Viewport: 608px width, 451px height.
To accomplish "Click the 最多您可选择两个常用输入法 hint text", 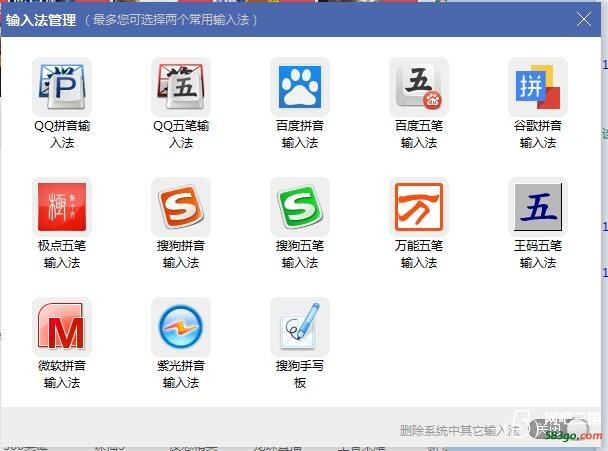I will (171, 20).
